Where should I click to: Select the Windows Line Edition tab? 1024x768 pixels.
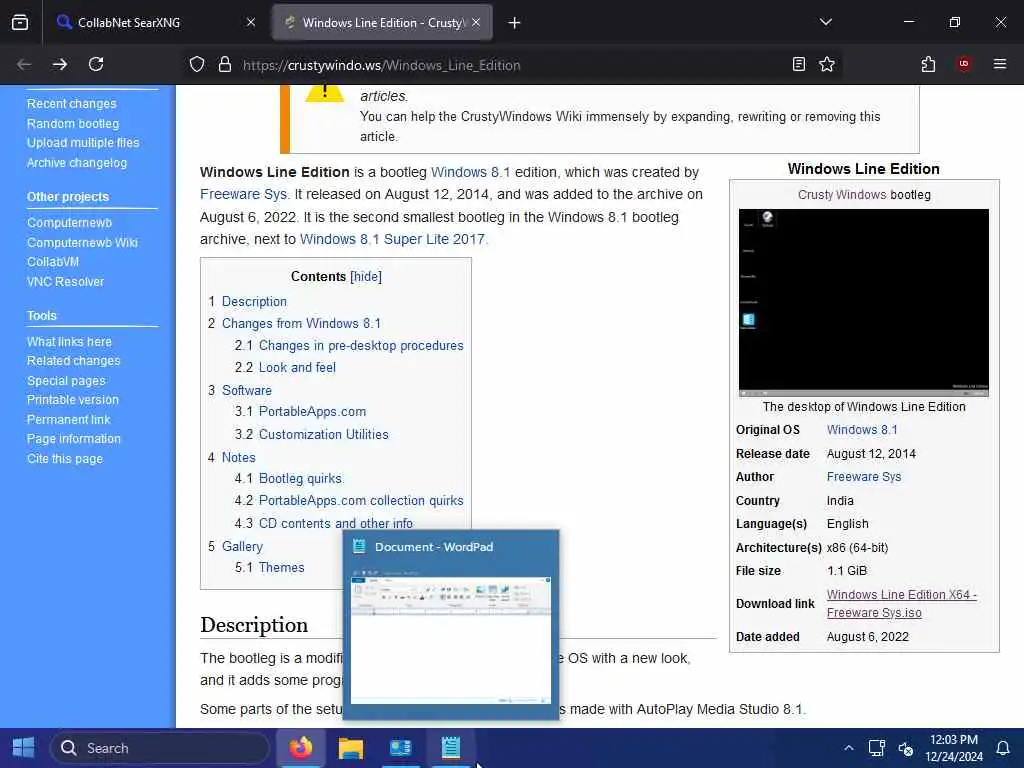click(x=383, y=23)
